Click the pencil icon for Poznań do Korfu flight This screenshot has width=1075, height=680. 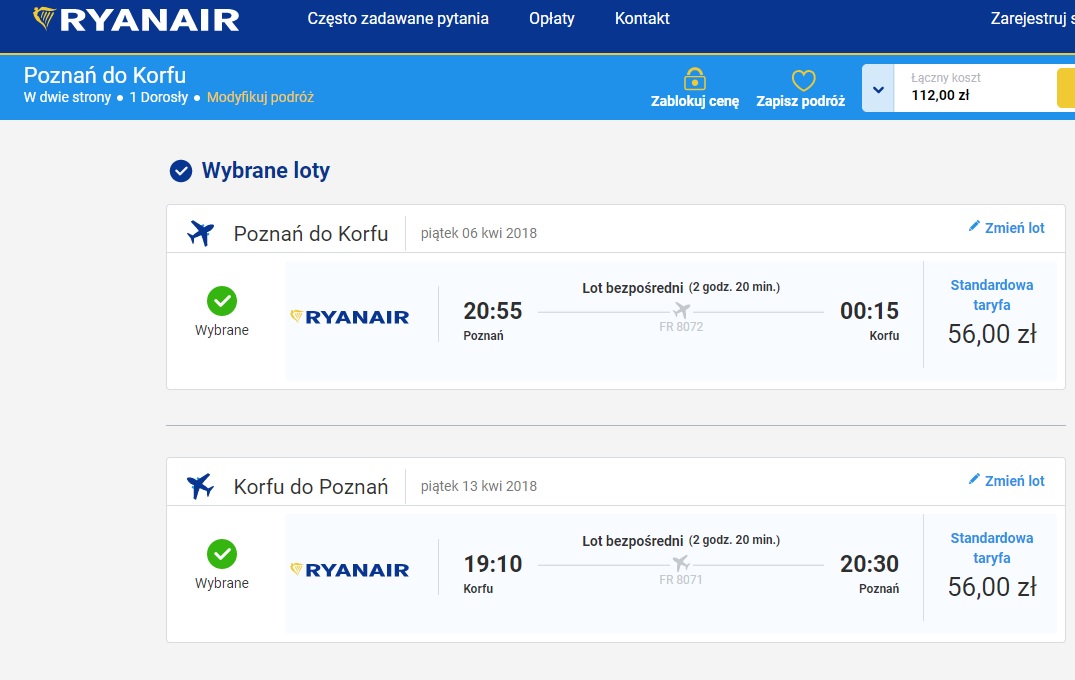pos(974,226)
